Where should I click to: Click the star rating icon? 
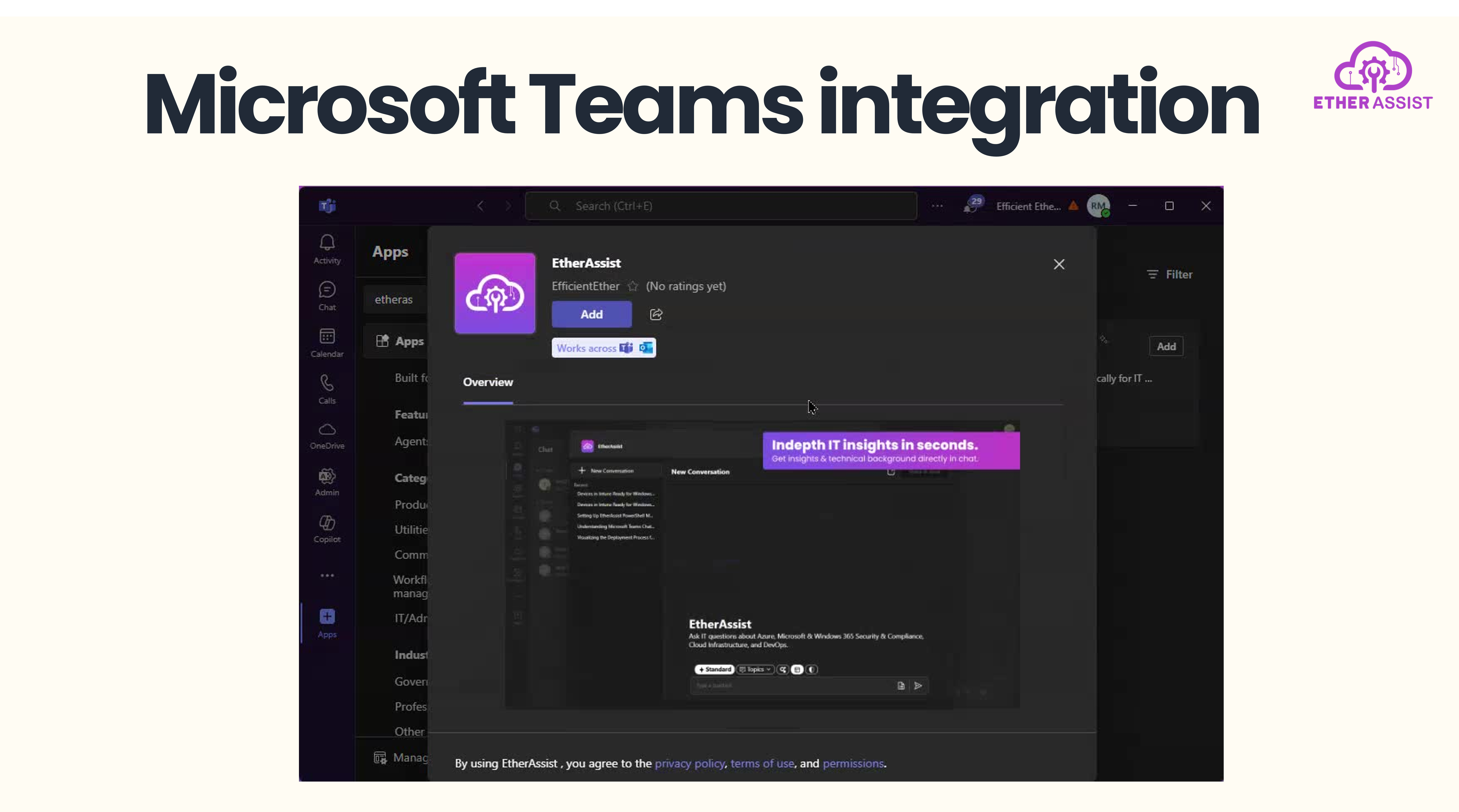pos(633,287)
